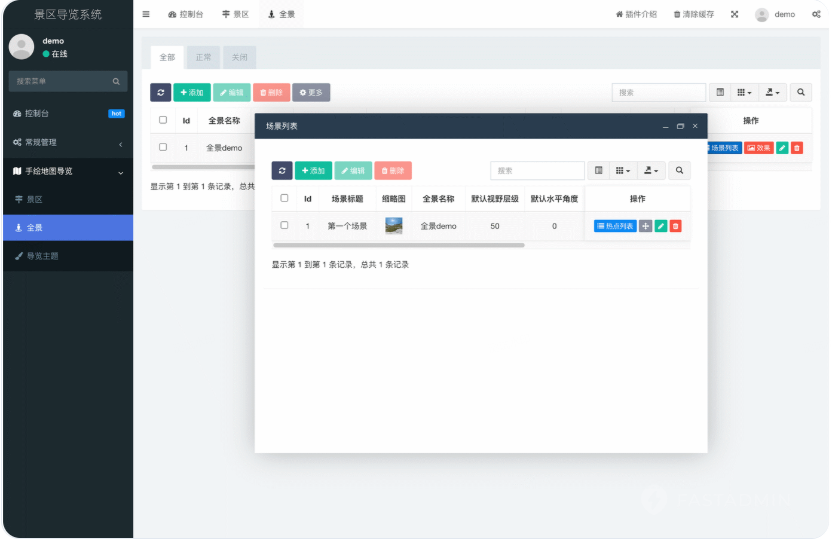Click the 第一个场景 thumbnail image
The height and width of the screenshot is (540, 831).
(394, 226)
